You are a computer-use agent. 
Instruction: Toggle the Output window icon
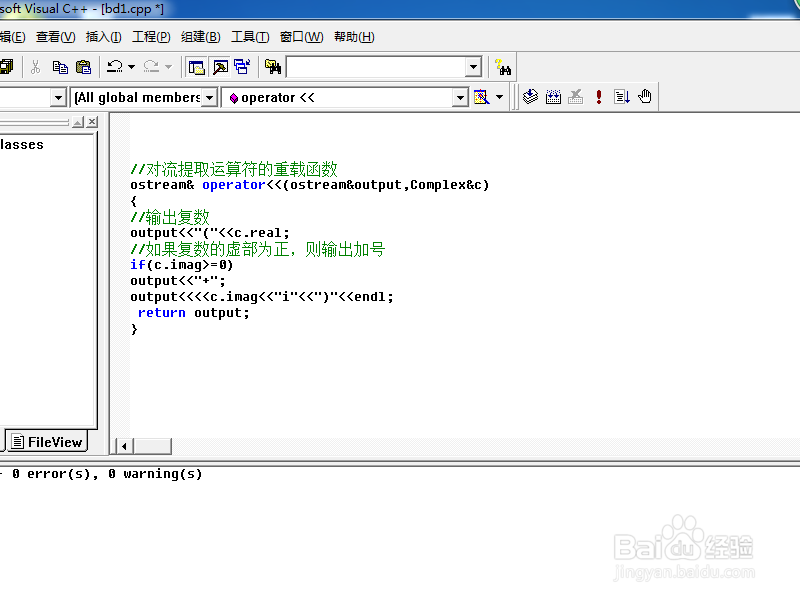[x=220, y=67]
